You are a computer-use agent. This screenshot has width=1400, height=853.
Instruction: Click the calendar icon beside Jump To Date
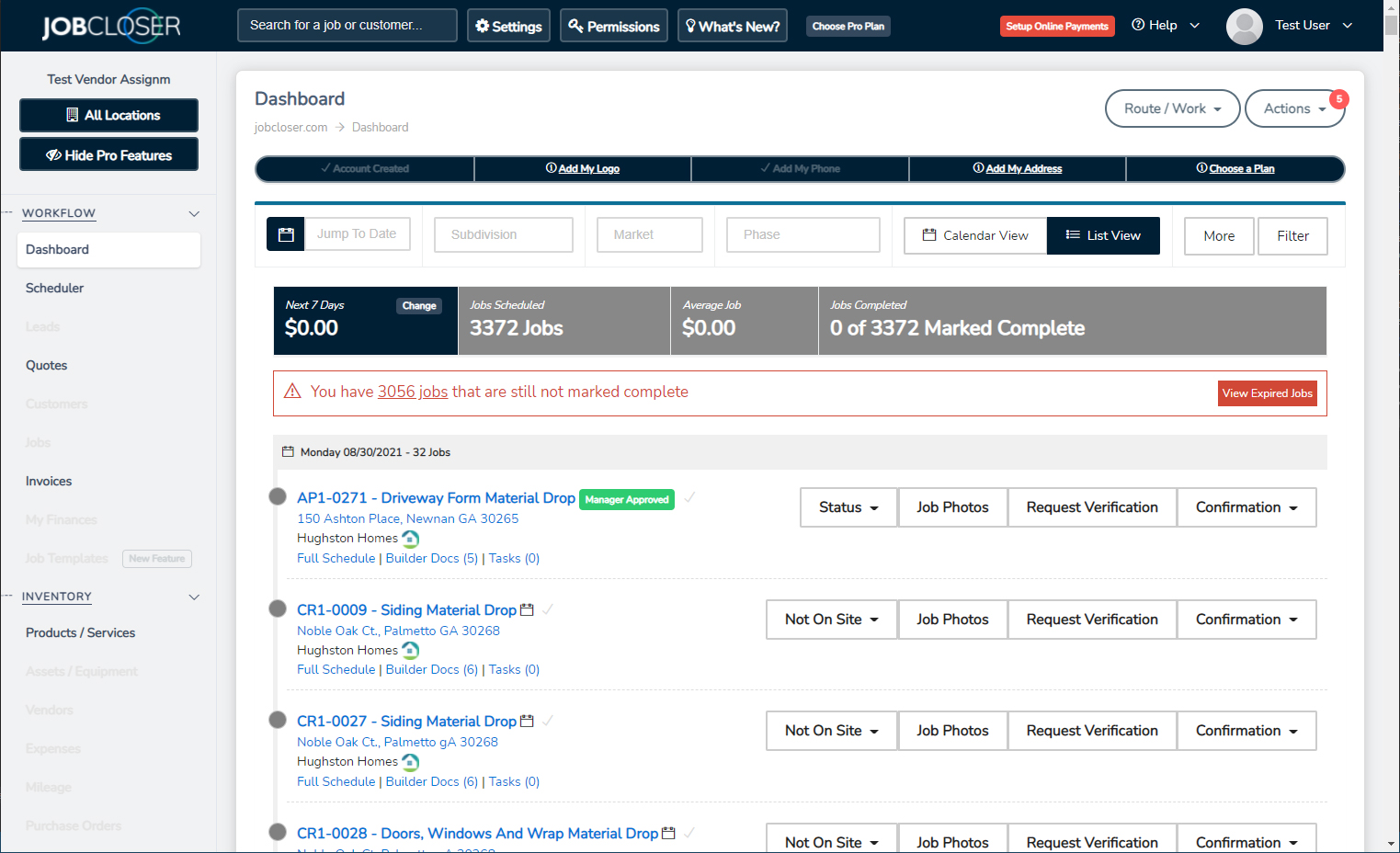285,233
